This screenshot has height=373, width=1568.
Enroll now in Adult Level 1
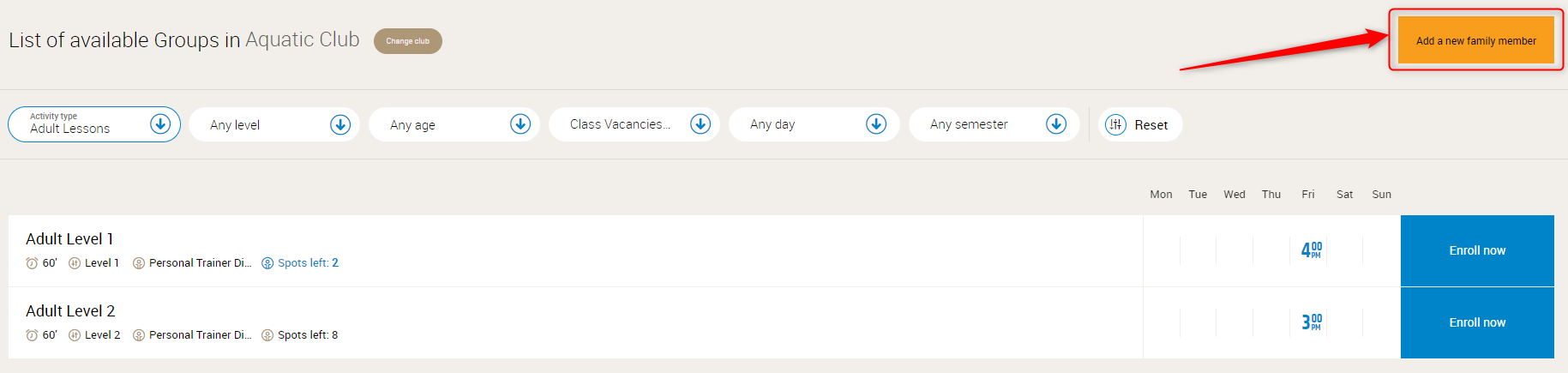pyautogui.click(x=1477, y=251)
